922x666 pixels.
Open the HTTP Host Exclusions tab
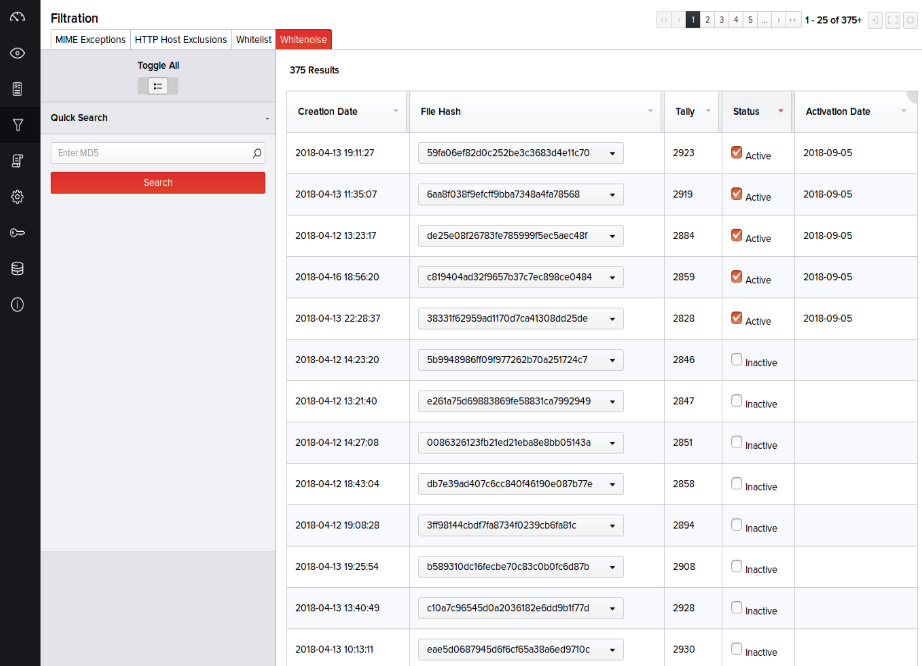180,40
